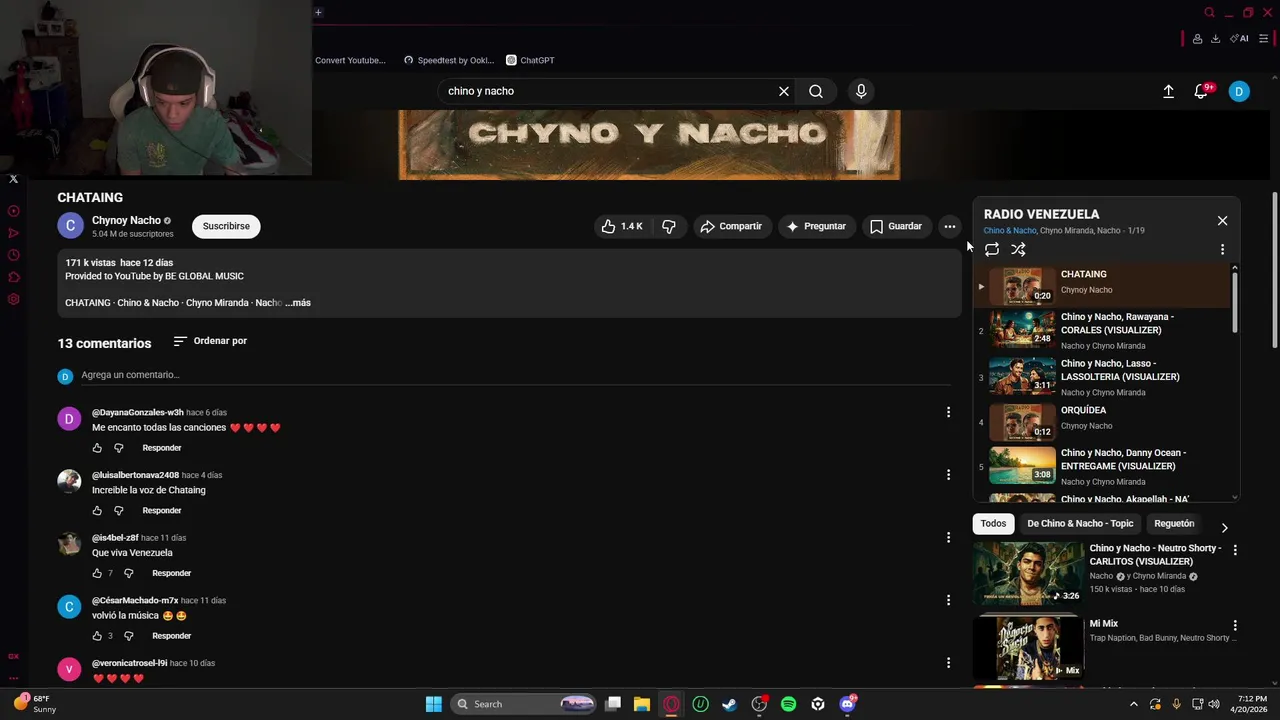Screen dimensions: 1280x720
Task: Show hidden system tray icons
Action: (1133, 704)
